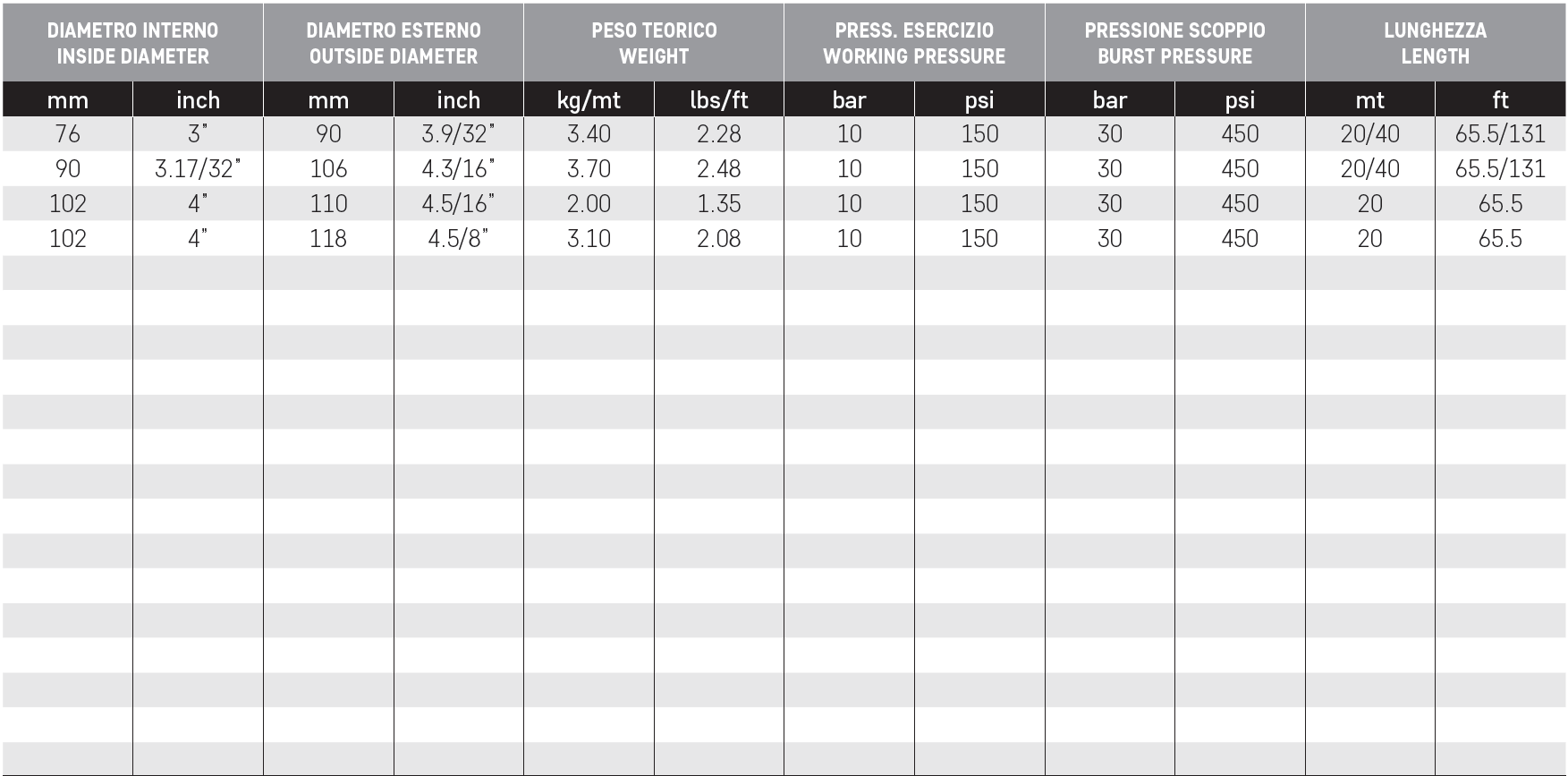Select the 2.00 kg/mt cell

(x=589, y=204)
